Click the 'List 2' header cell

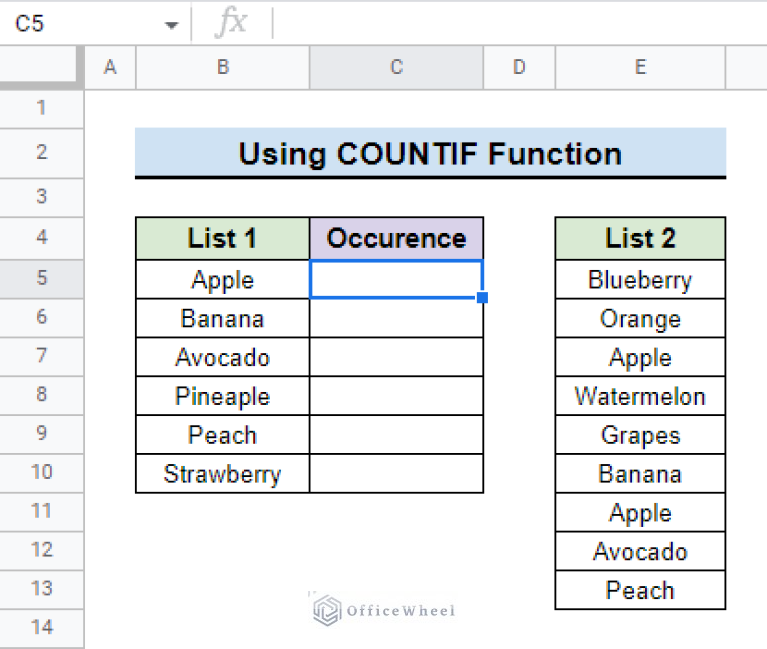[640, 238]
